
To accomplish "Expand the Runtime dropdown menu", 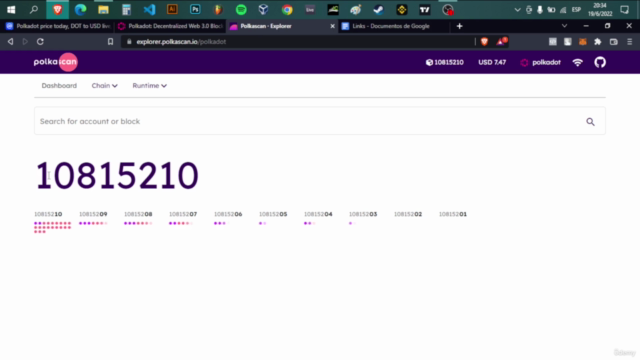I will coord(149,86).
